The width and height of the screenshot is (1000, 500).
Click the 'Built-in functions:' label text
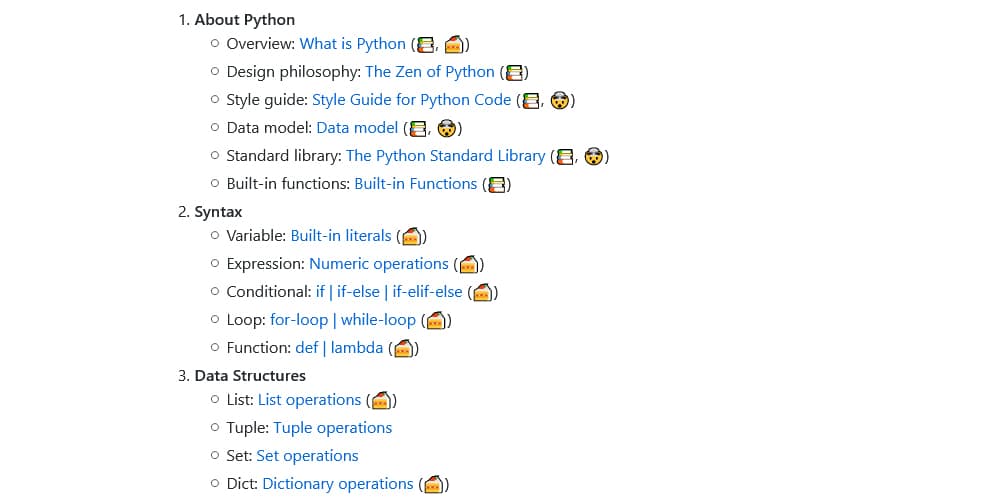pyautogui.click(x=288, y=184)
